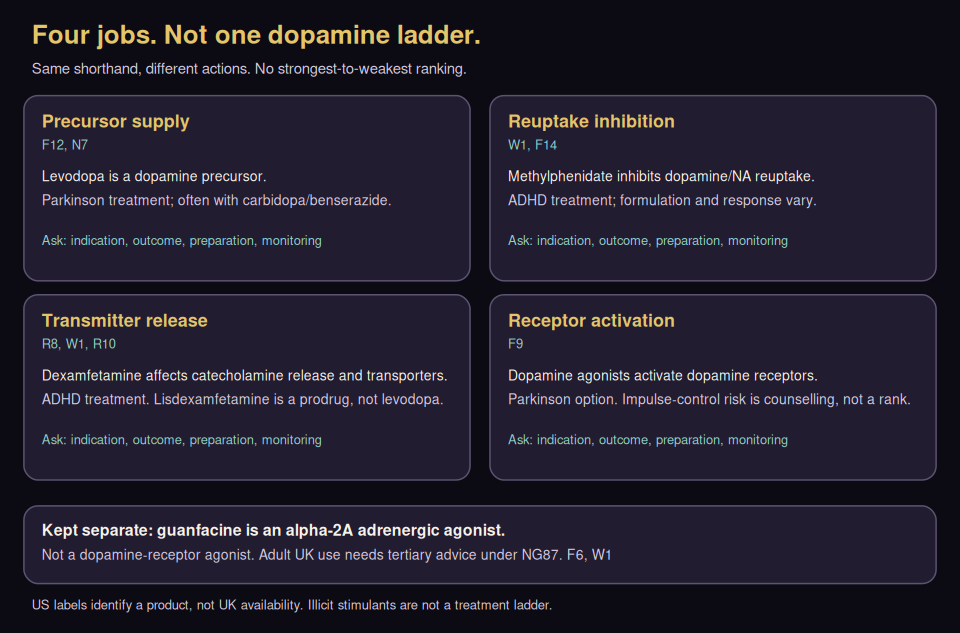Click the "Reuptake inhibition" card heading
Image resolution: width=960 pixels, height=633 pixels.
click(x=591, y=121)
